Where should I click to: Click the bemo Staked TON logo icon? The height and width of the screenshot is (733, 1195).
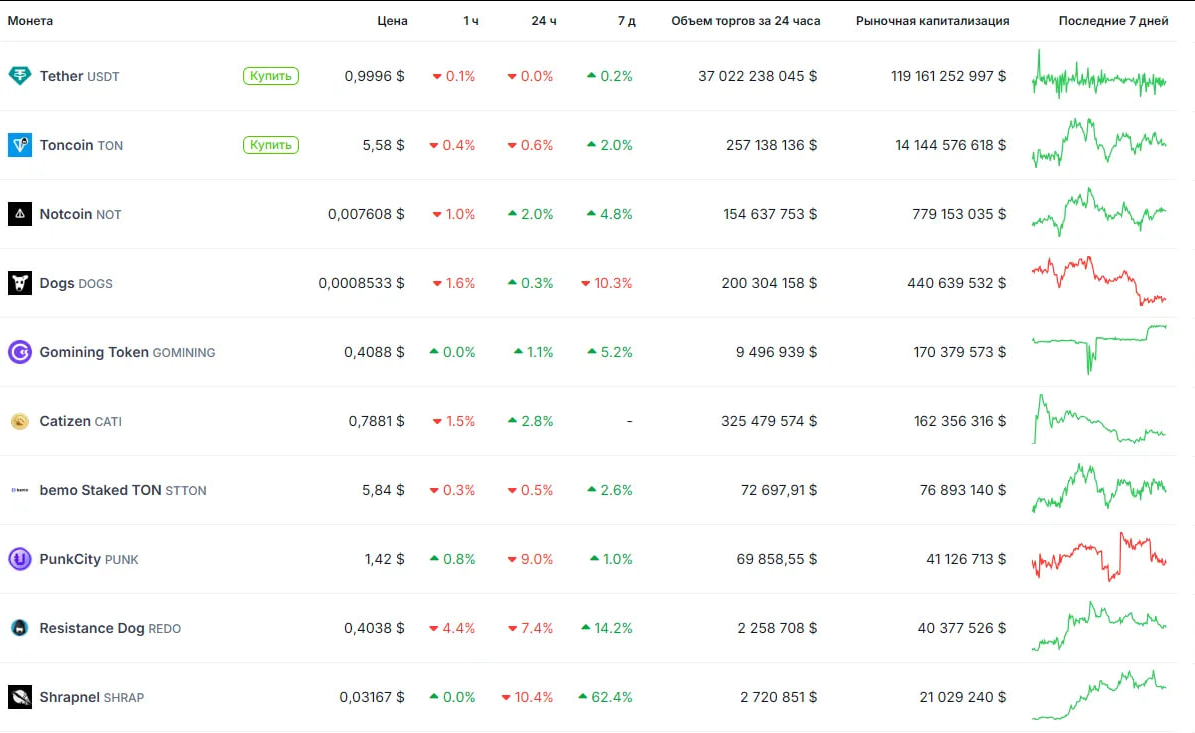coord(20,490)
